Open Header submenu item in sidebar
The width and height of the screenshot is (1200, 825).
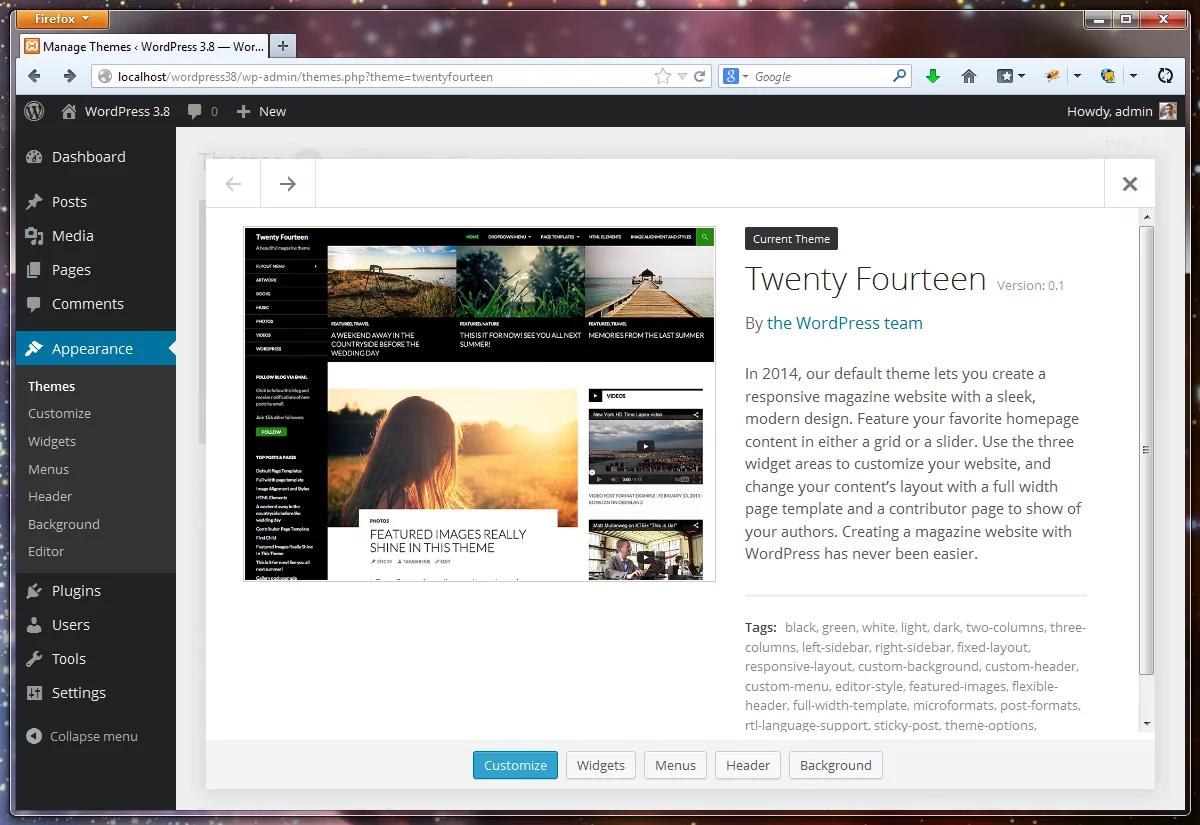point(50,496)
